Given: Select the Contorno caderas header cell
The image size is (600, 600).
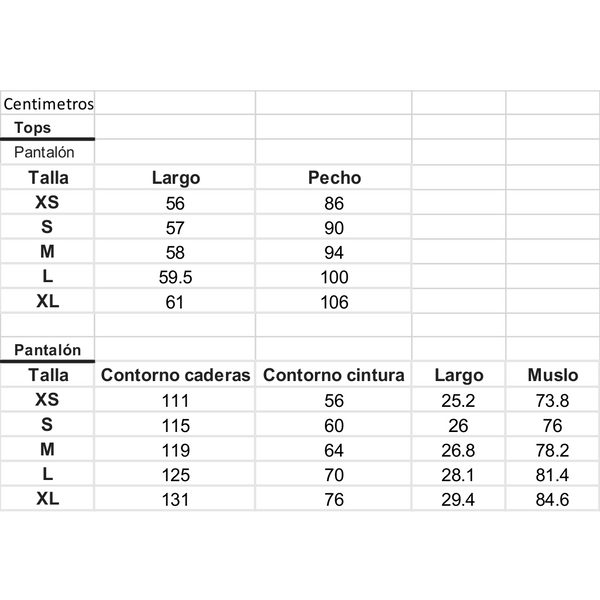Looking at the screenshot, I should (x=175, y=375).
